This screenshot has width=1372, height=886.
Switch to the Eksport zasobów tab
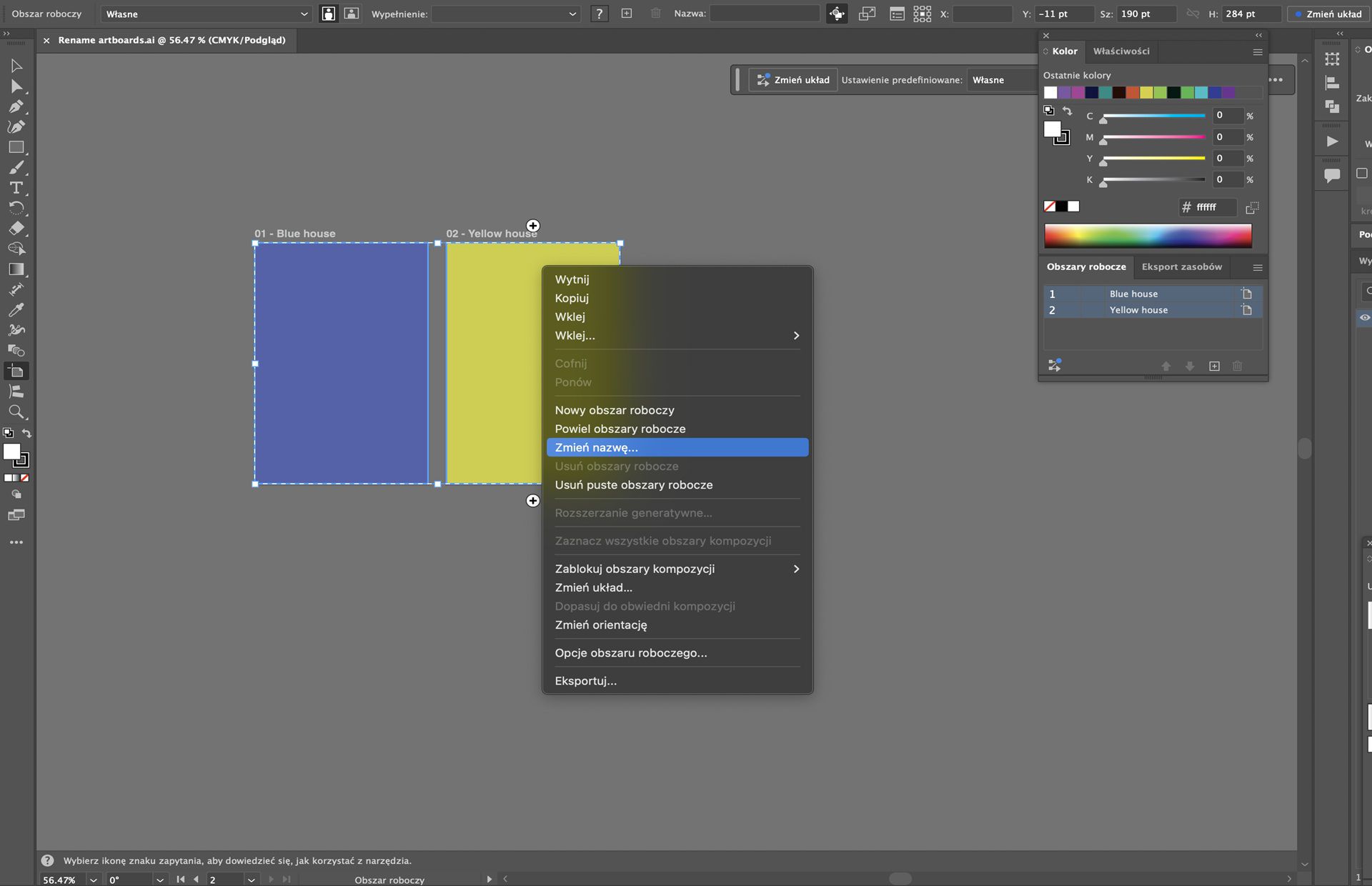1181,267
